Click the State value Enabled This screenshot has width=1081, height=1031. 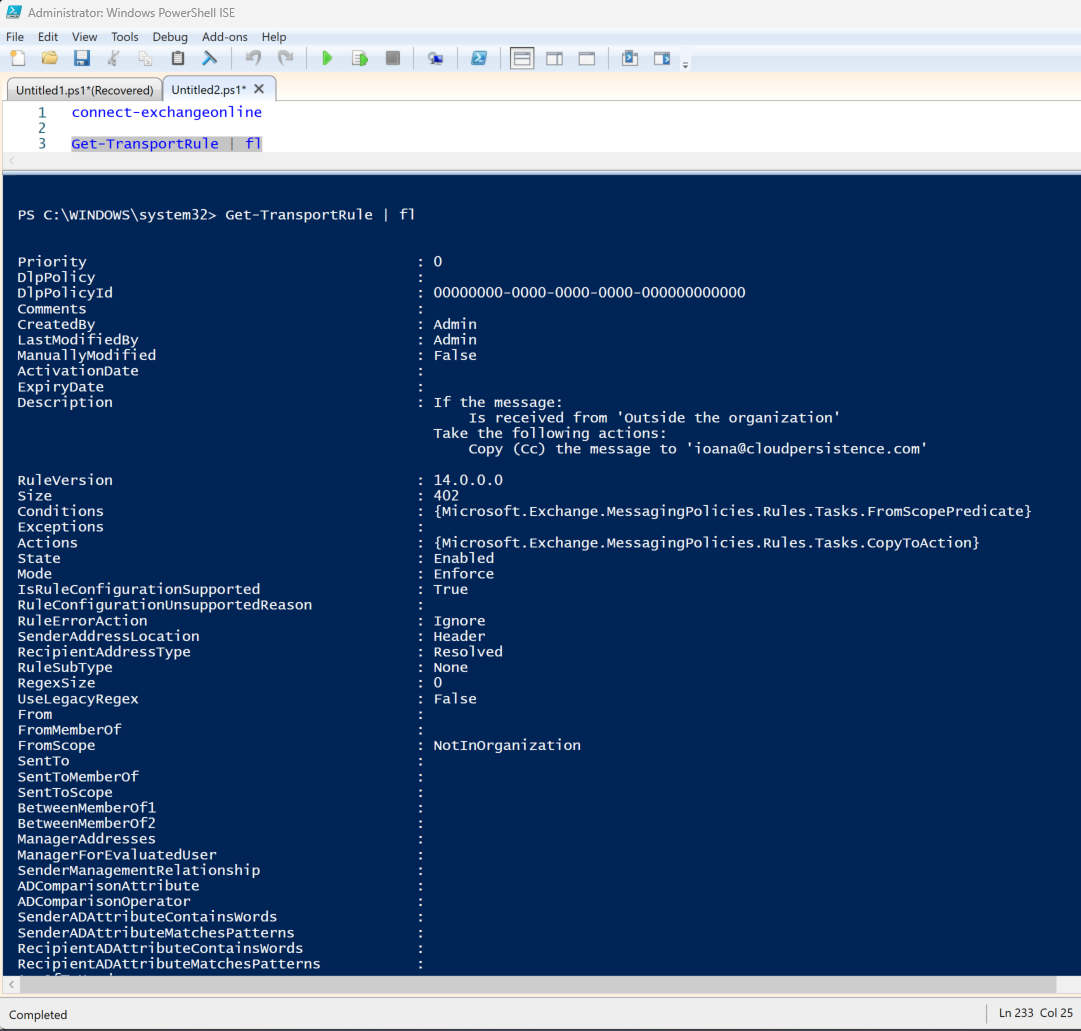tap(464, 558)
